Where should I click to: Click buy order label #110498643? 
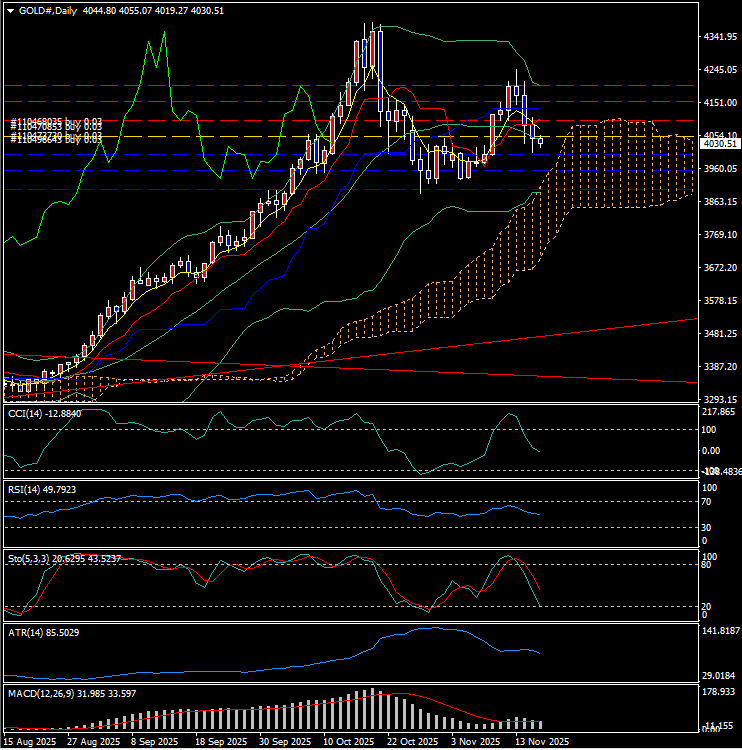56,140
